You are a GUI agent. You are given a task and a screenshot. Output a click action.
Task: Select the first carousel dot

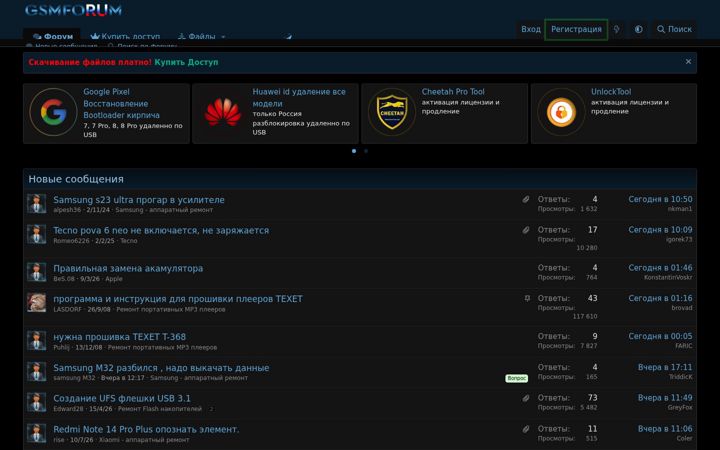[354, 151]
